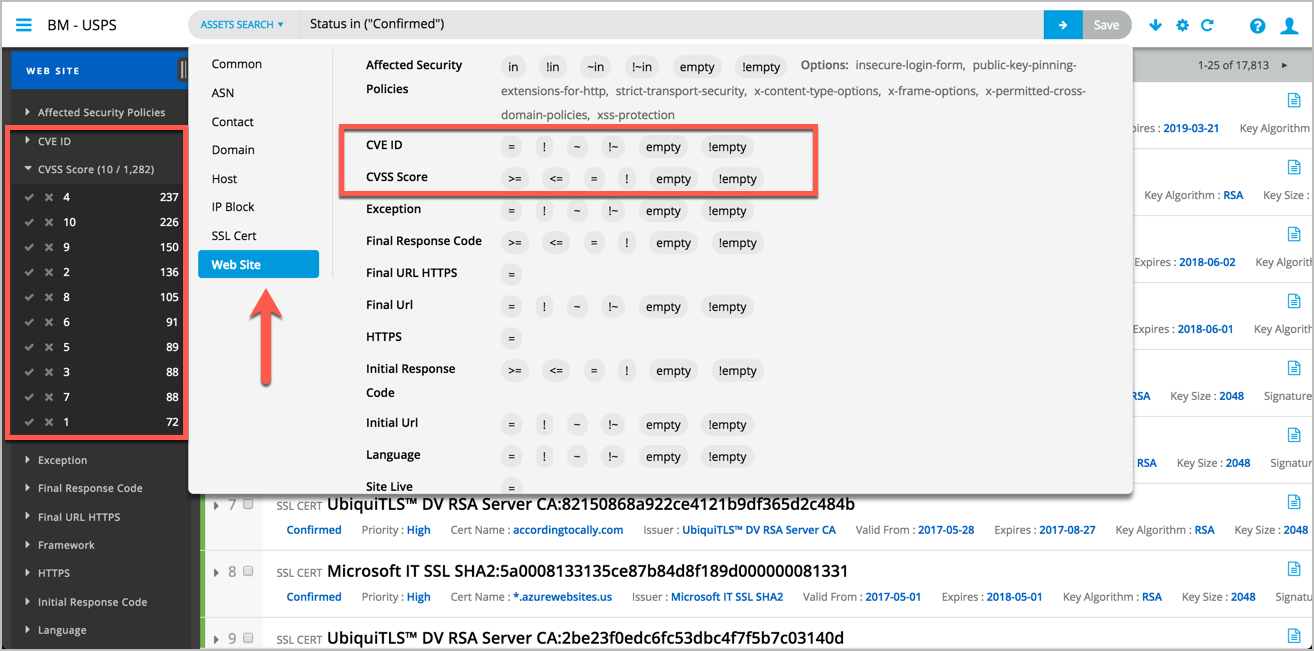Refresh results with the reload icon

coord(1207,25)
